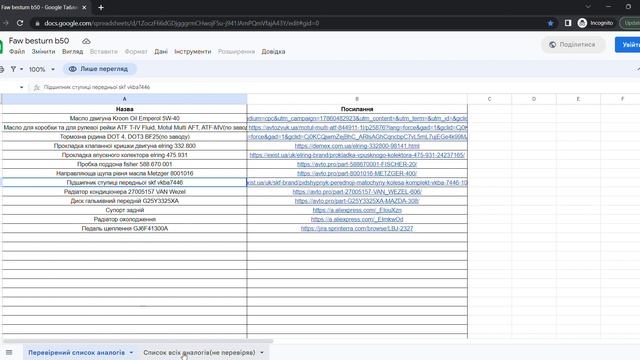Image resolution: width=640 pixels, height=360 pixels.
Task: Open the aliexpress link for Супорт задній
Action: point(357,210)
